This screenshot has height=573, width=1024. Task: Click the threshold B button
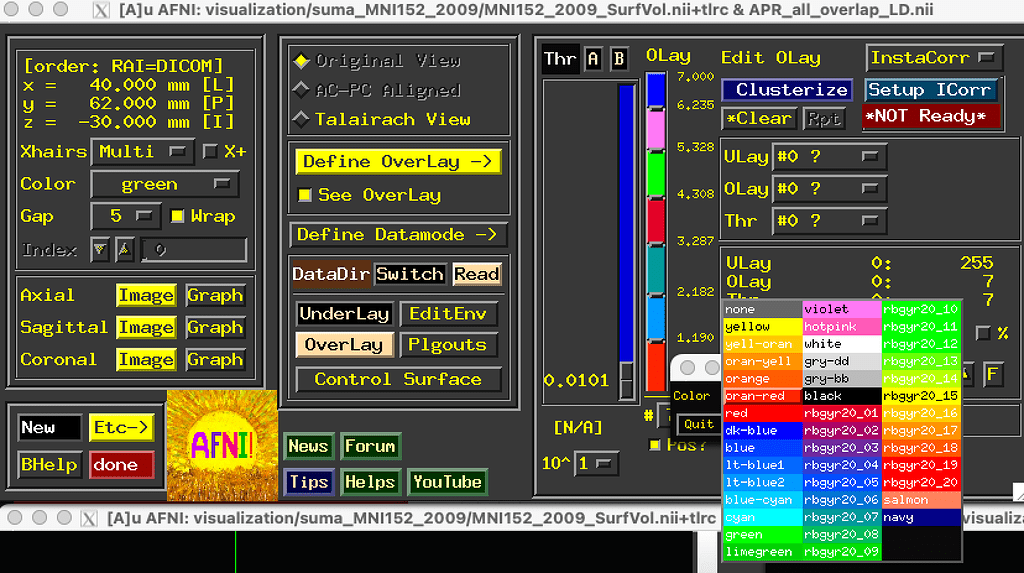coord(618,59)
